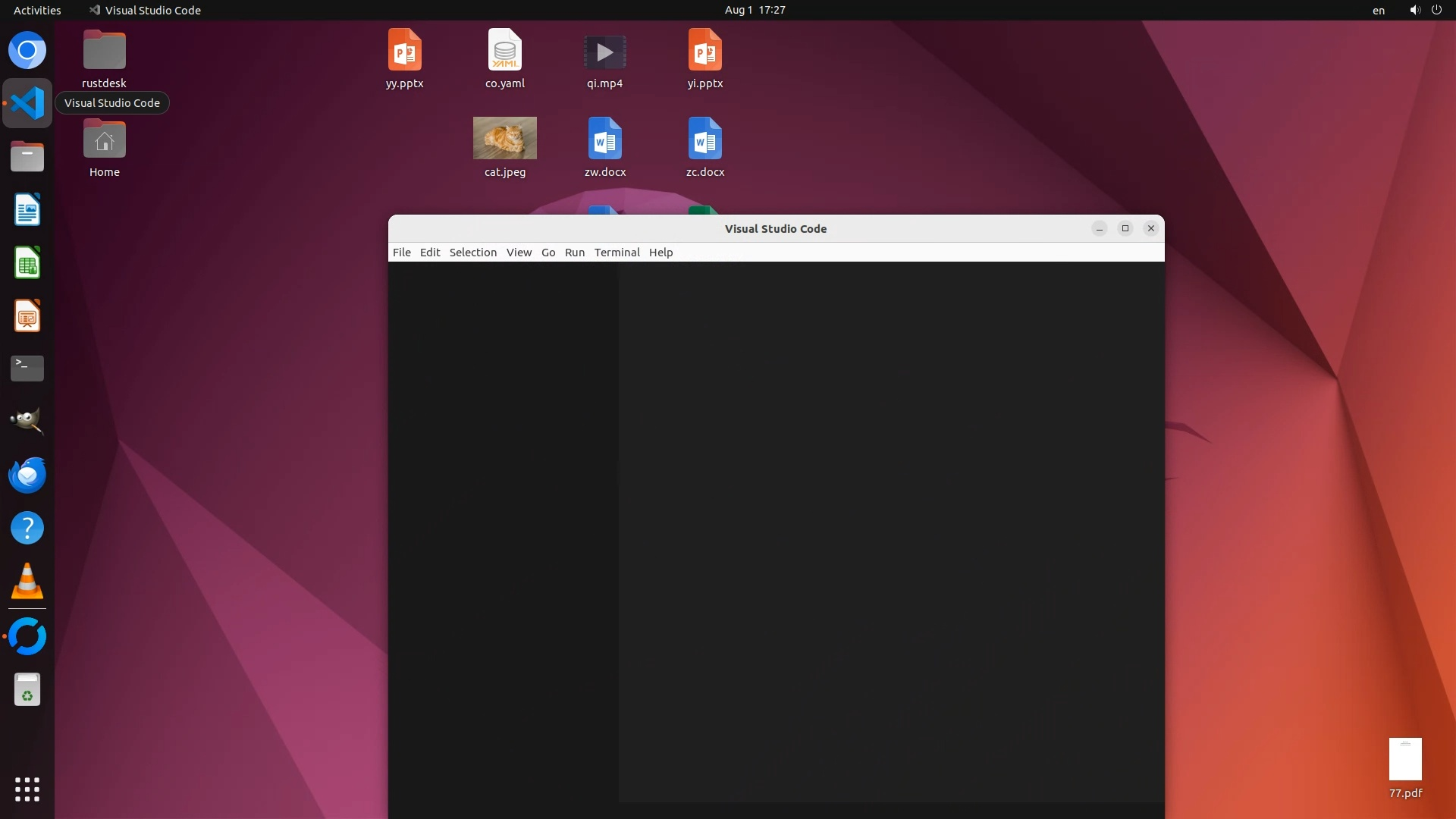Launch LibreOffice Calc from the dock
Viewport: 1456px width, 819px height.
(27, 263)
